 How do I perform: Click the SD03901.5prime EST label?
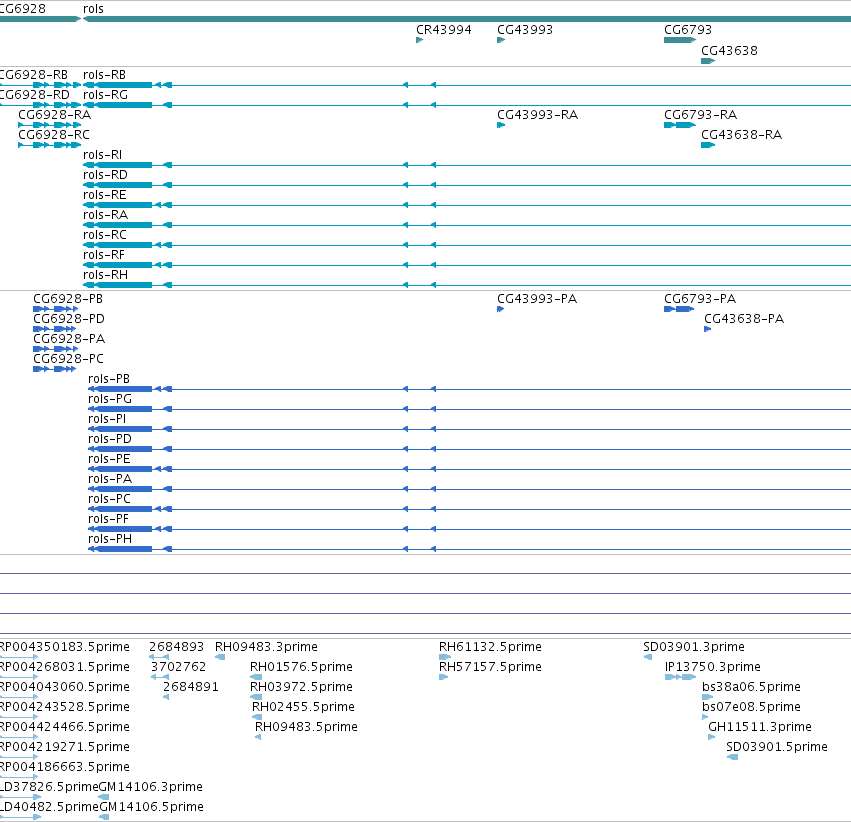777,747
